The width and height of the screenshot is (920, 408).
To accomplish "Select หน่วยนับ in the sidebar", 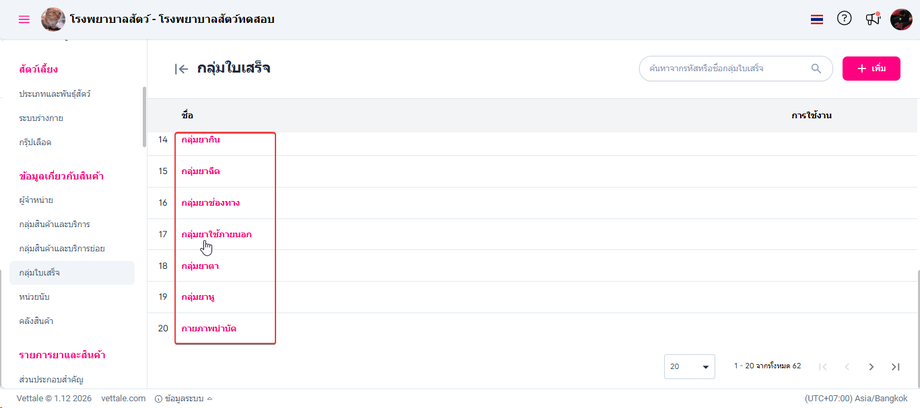I will 36,297.
